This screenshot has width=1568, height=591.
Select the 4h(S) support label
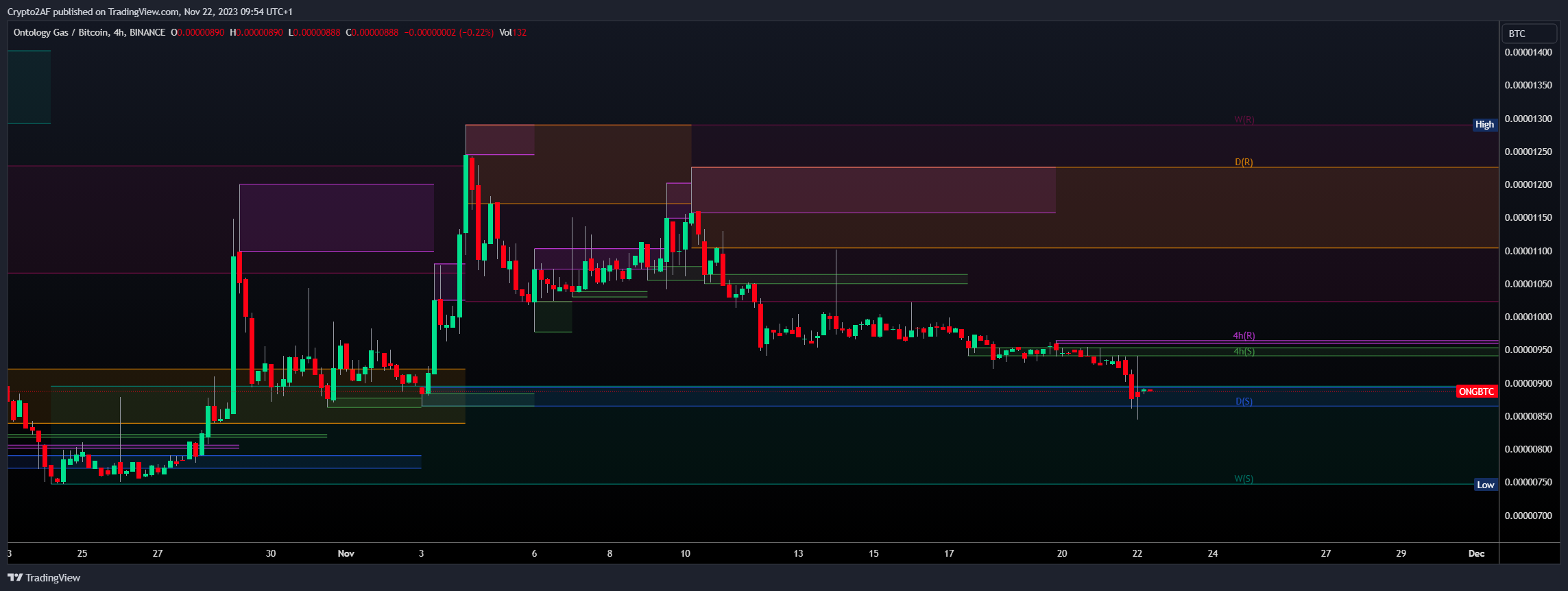coord(1244,352)
